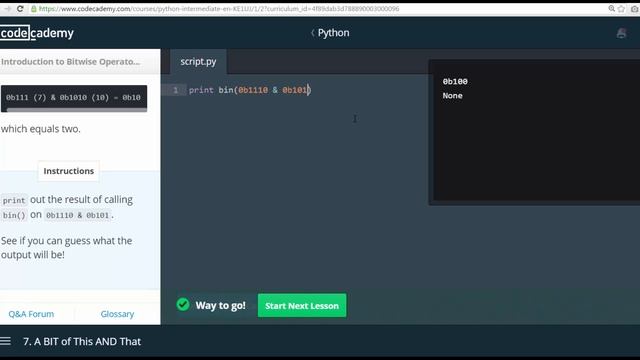Click the inline code 0b1110 & 0b101
Viewport: 640px width, 360px height.
click(x=78, y=215)
